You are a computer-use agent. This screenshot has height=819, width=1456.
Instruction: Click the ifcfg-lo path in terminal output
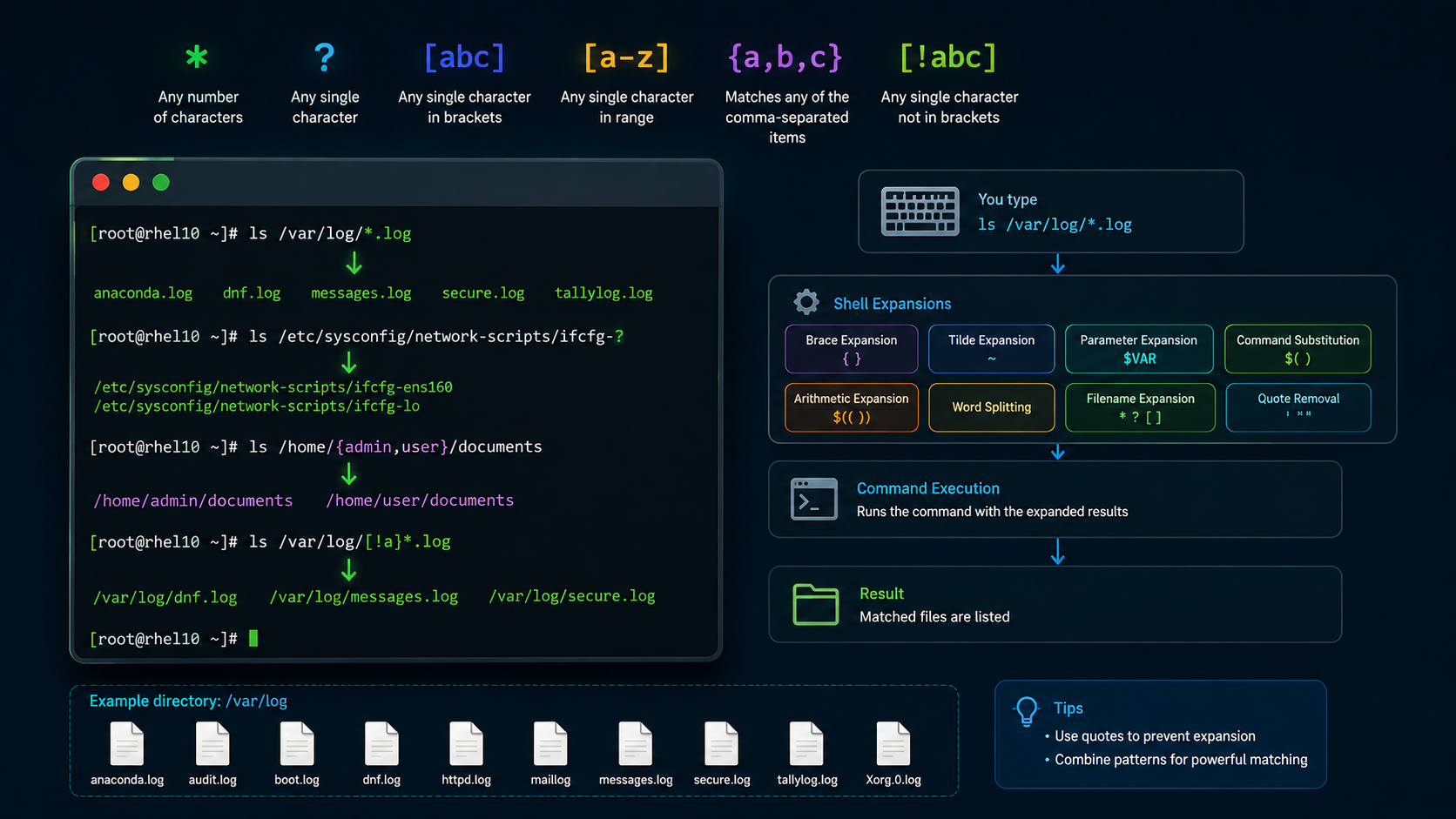[257, 406]
